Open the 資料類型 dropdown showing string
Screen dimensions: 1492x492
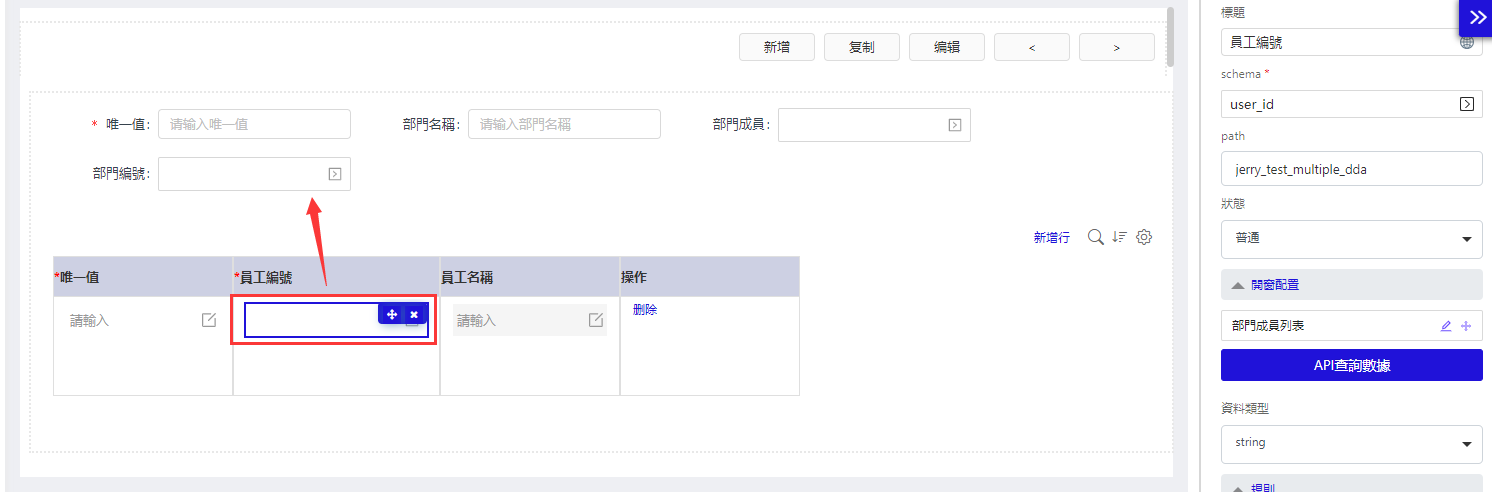pyautogui.click(x=1352, y=444)
